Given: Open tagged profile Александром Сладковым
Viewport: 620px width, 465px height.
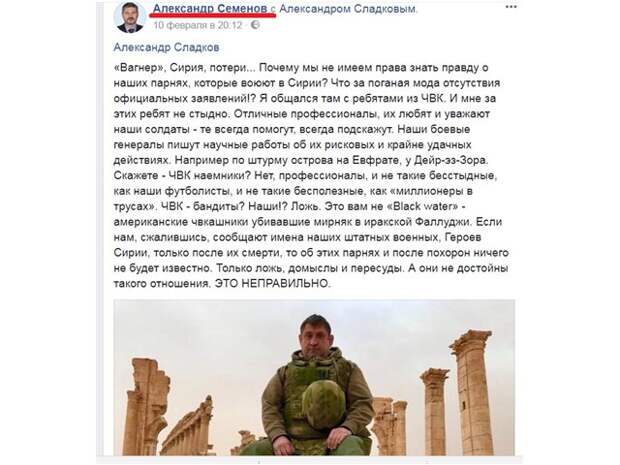Looking at the screenshot, I should (348, 9).
